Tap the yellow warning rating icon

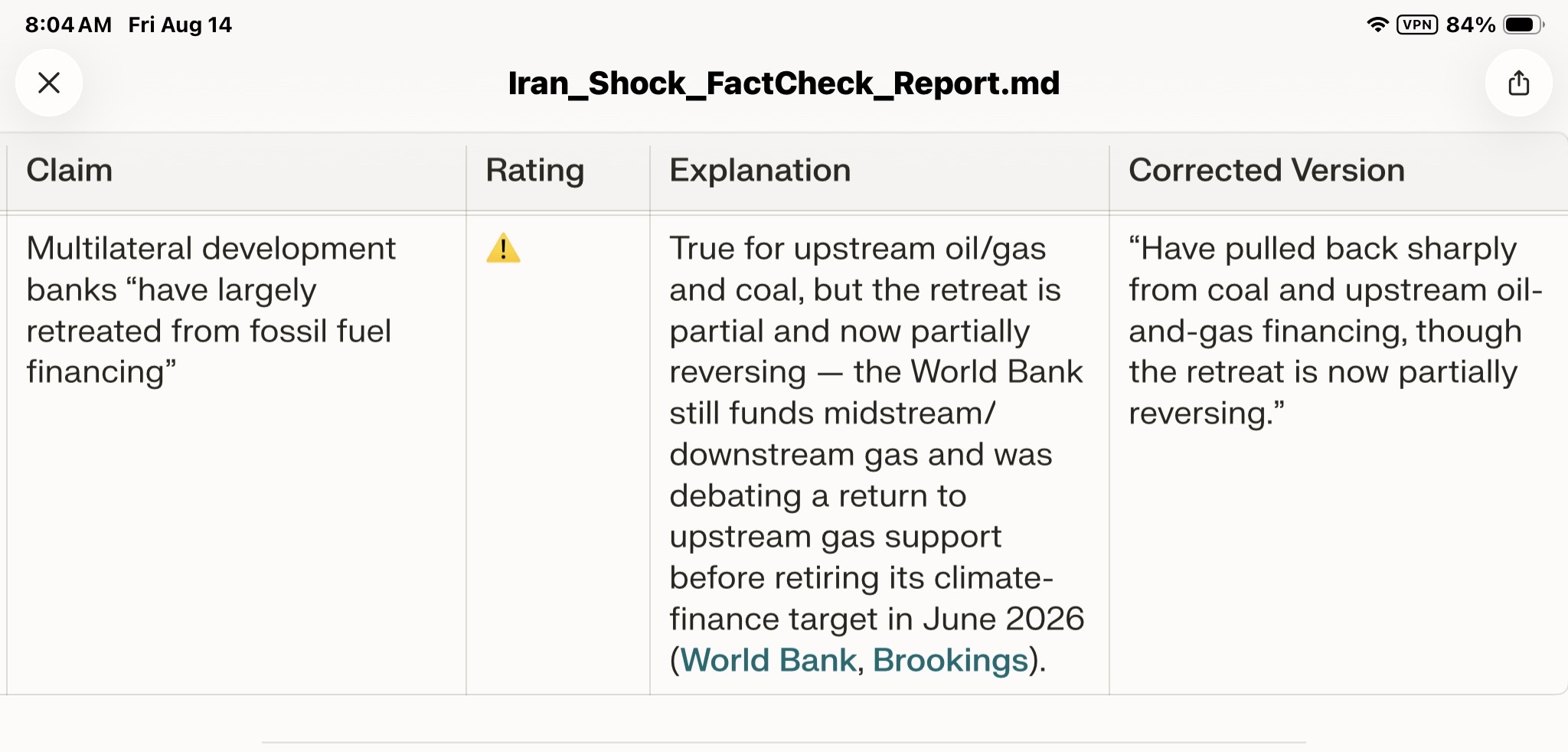click(503, 248)
